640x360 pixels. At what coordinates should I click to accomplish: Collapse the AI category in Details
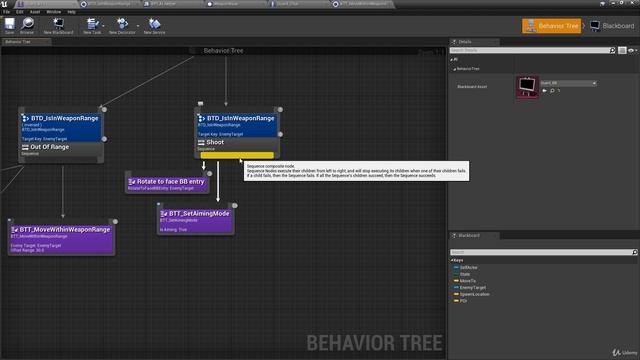452,60
